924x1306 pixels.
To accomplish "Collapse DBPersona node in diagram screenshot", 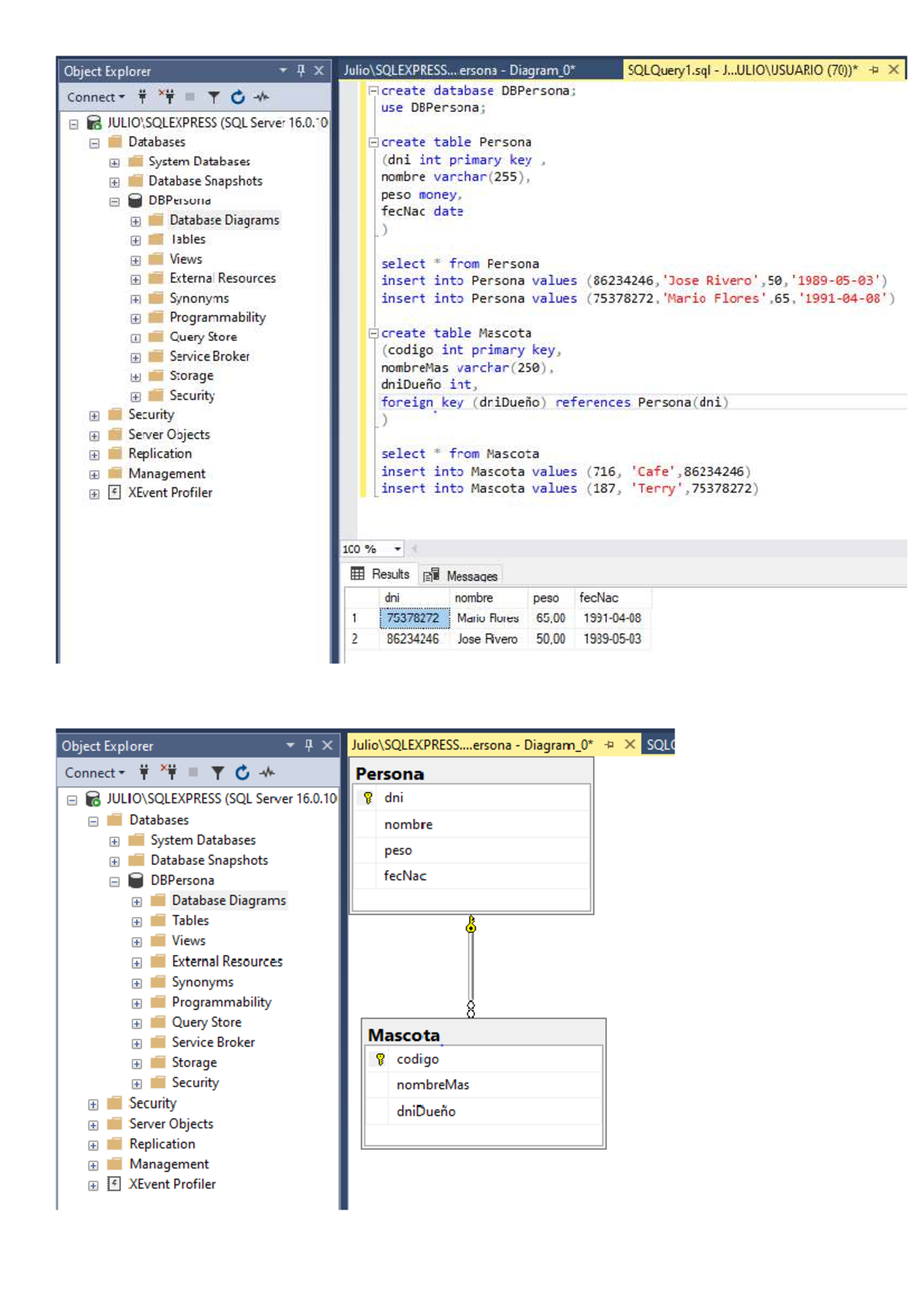I will click(x=114, y=882).
